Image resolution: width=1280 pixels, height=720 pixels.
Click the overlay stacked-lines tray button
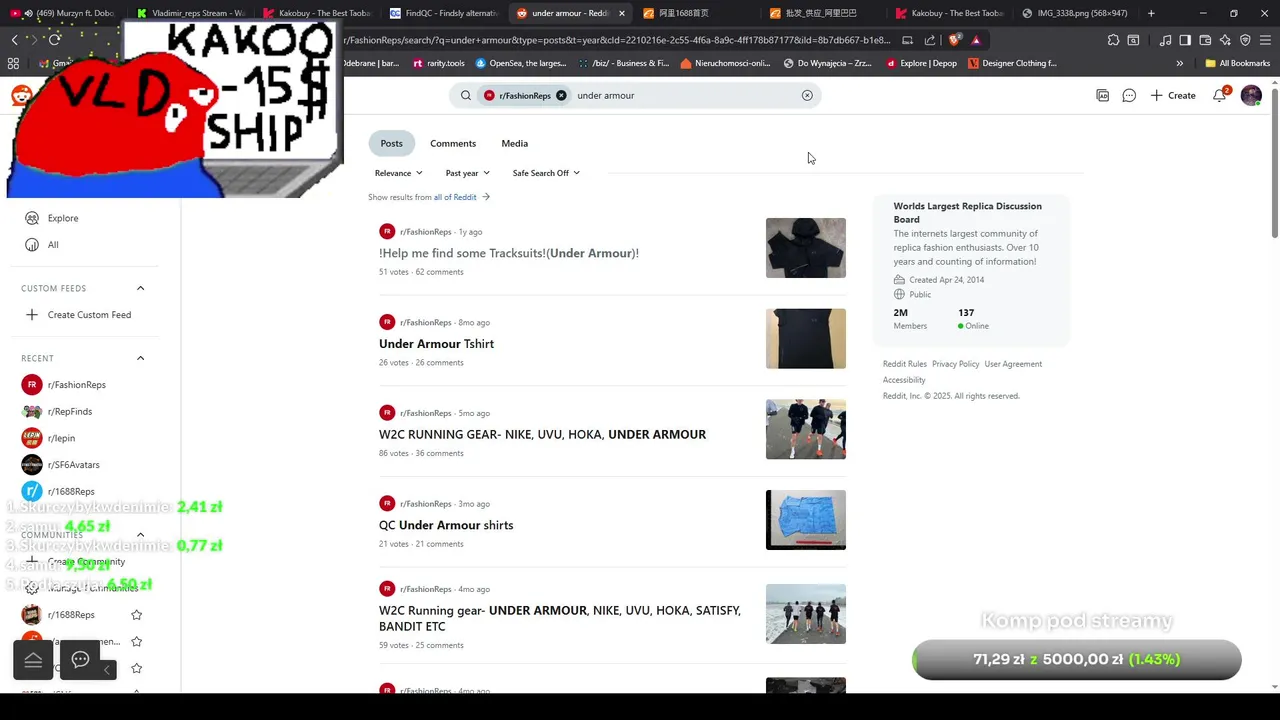(33, 659)
